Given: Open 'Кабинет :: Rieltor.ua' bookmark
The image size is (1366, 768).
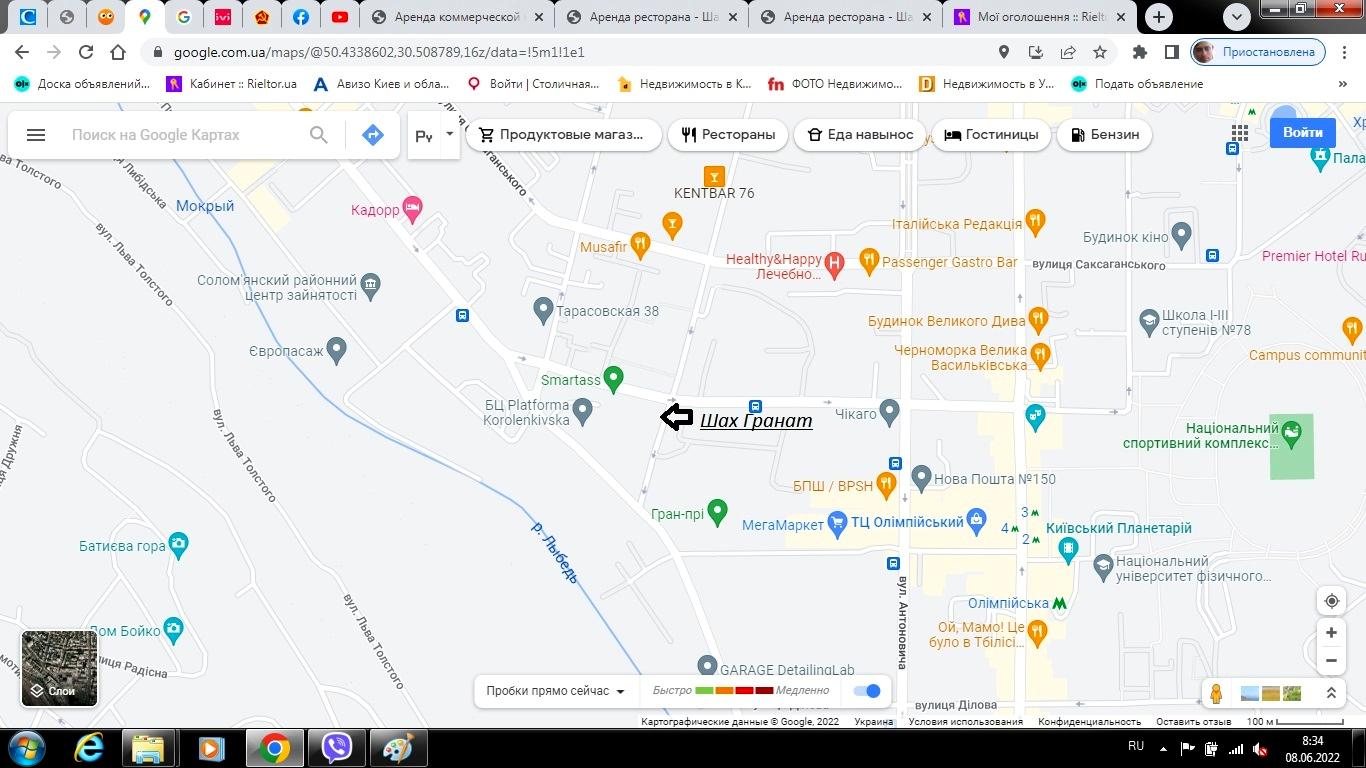Looking at the screenshot, I should [232, 84].
